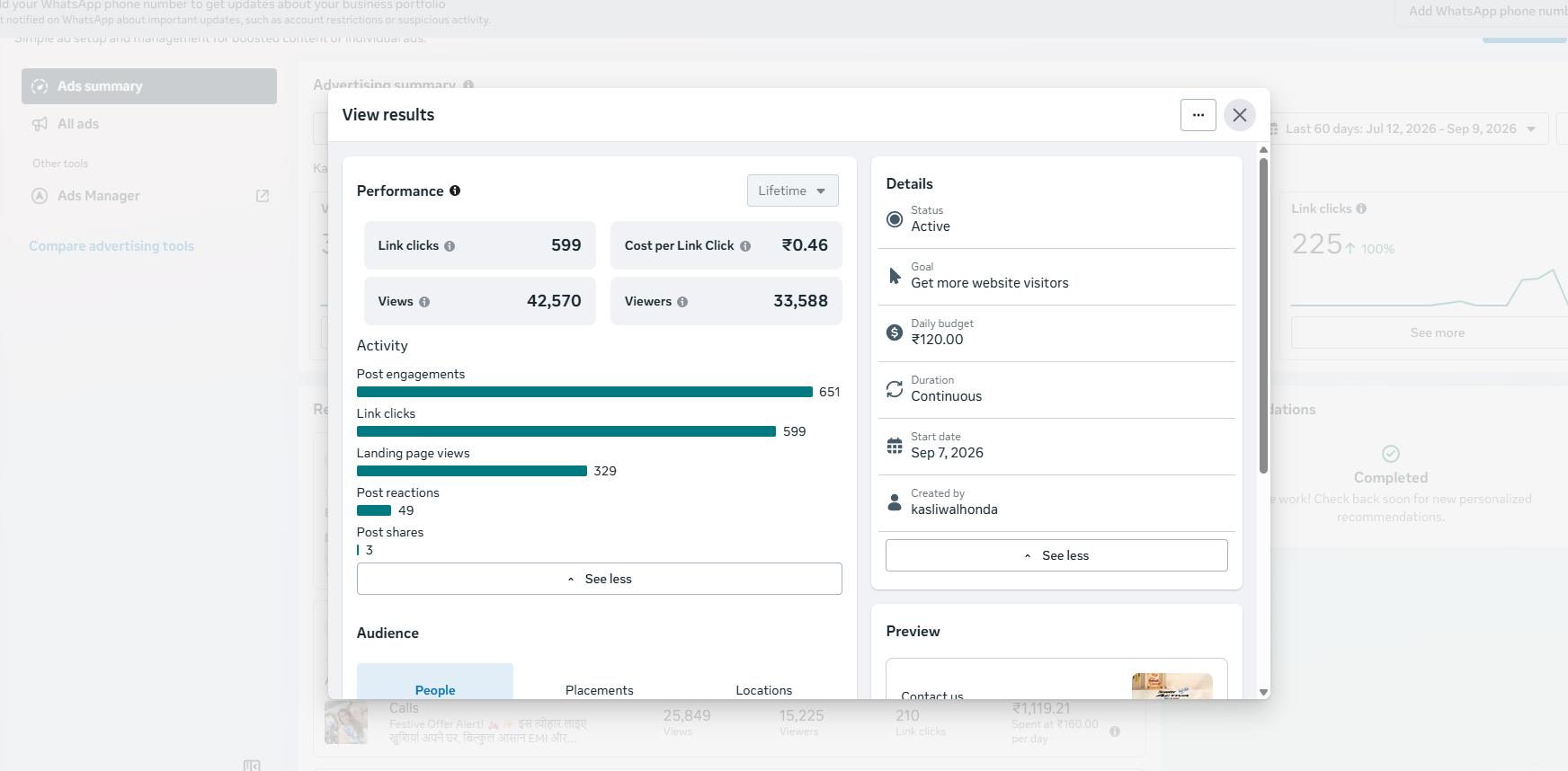This screenshot has width=1568, height=771.
Task: Open Compare advertising tools link
Action: click(x=111, y=246)
